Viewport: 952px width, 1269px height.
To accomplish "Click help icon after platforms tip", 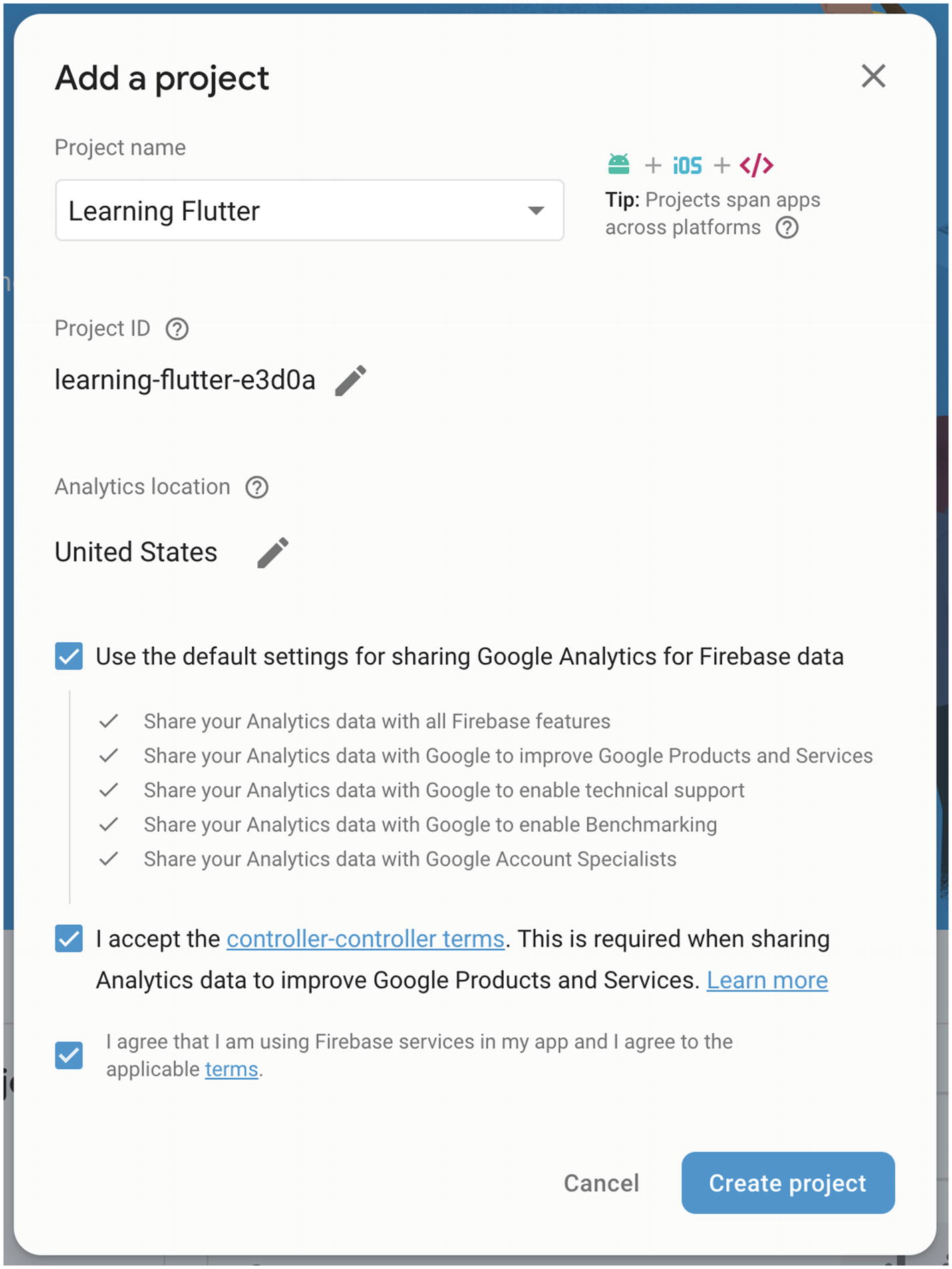I will pos(787,228).
